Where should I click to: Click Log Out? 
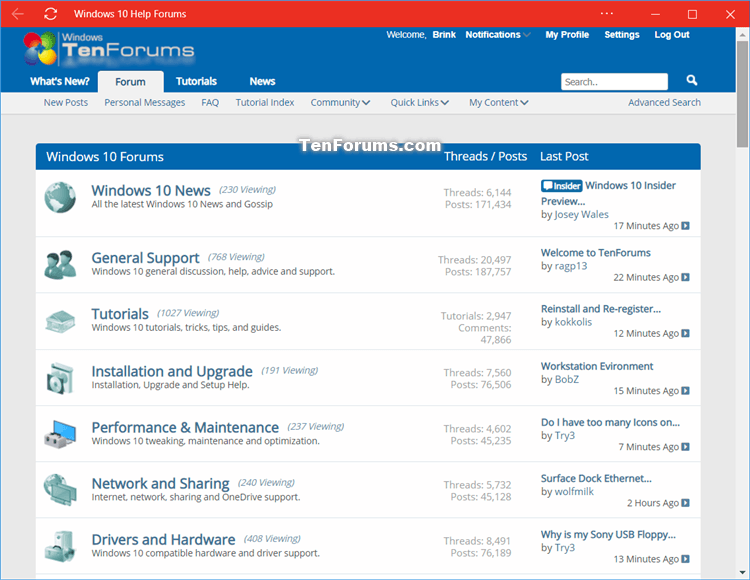point(672,34)
